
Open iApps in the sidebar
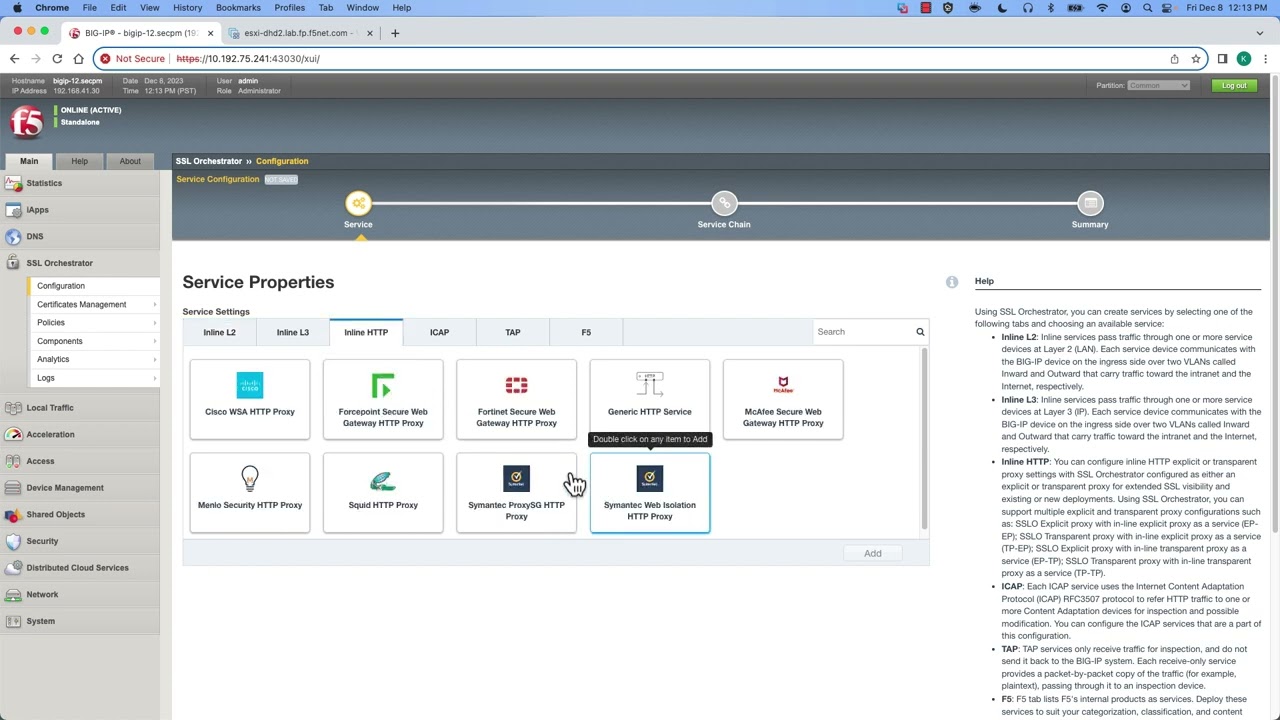coord(80,210)
